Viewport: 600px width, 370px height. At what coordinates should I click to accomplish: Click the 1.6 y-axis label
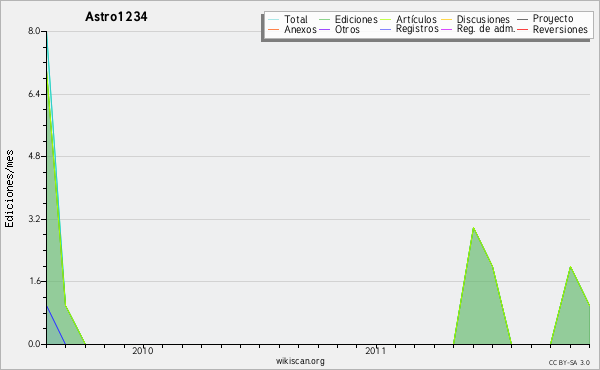point(34,281)
